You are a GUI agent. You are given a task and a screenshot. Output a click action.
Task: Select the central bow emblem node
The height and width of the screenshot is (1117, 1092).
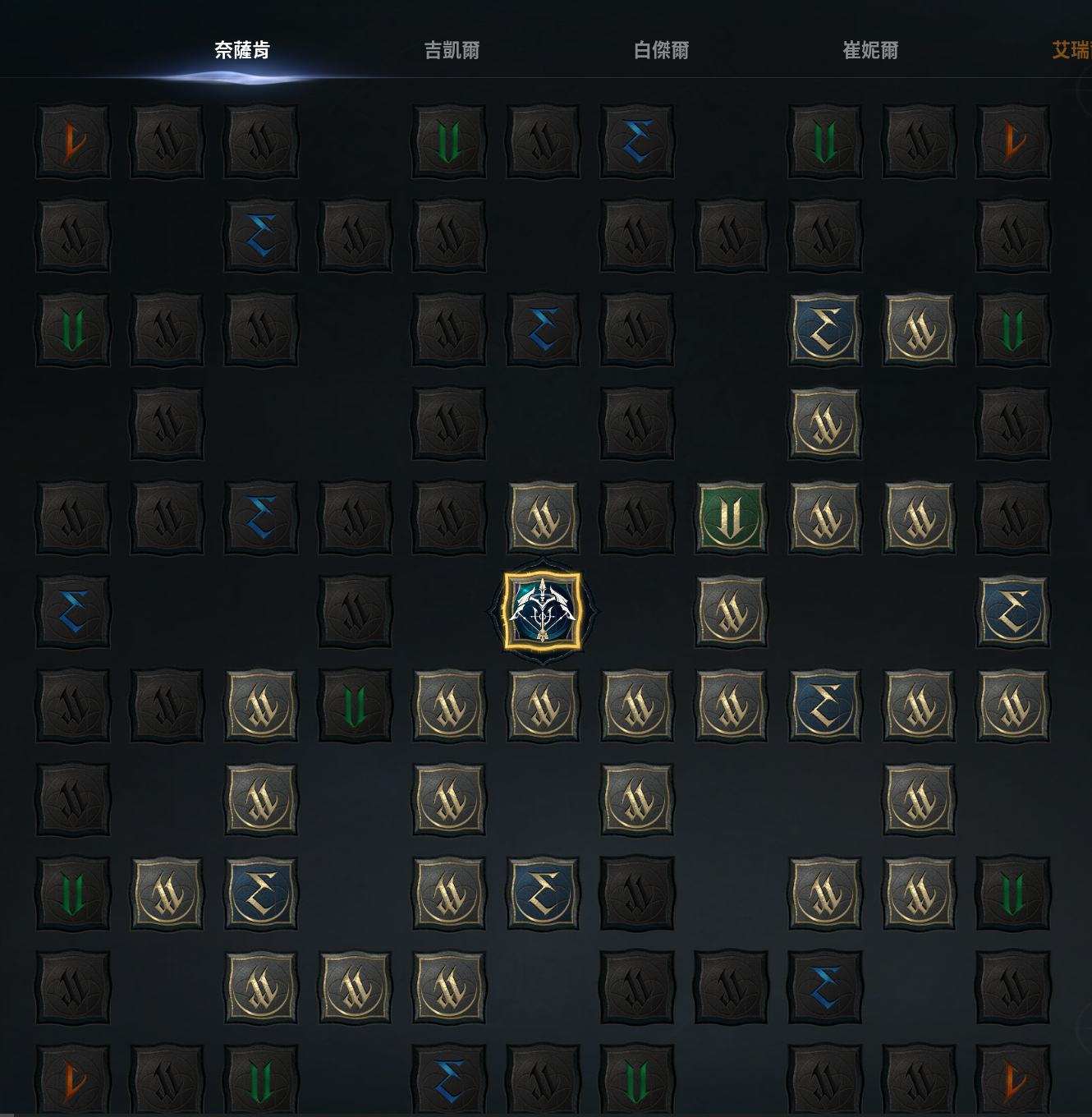click(542, 612)
